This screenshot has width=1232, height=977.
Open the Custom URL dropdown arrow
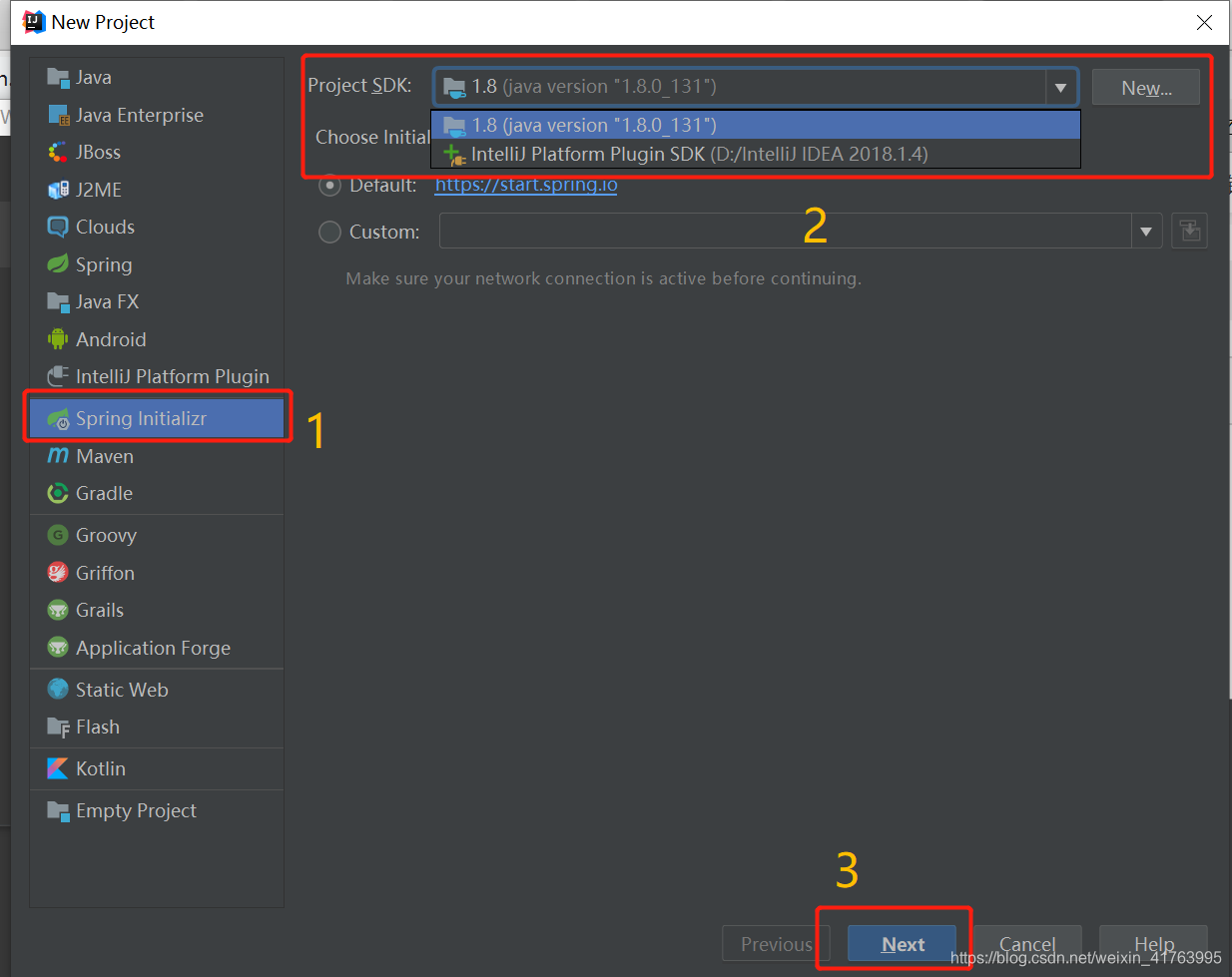[x=1146, y=232]
